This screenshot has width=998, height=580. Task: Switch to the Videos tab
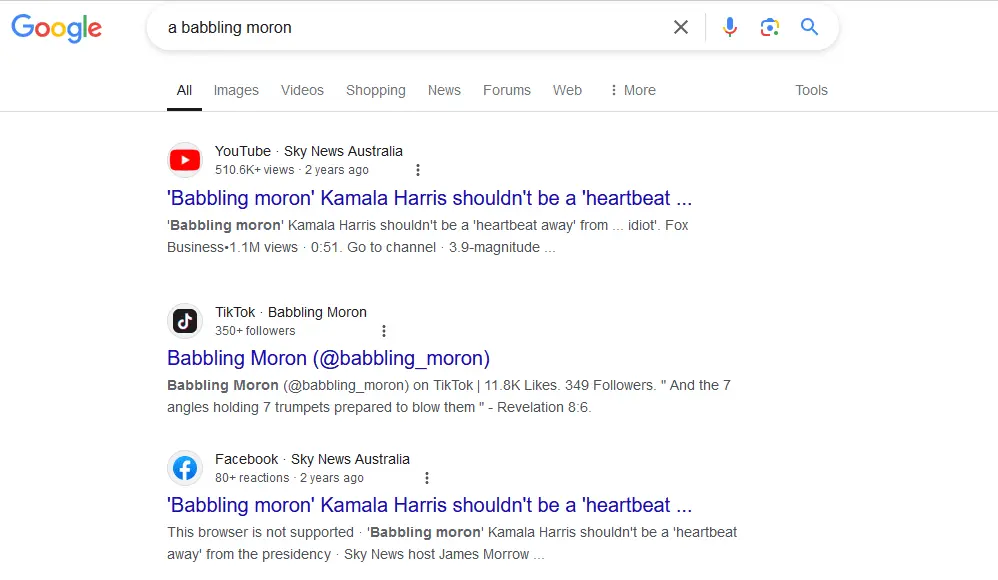(x=302, y=90)
